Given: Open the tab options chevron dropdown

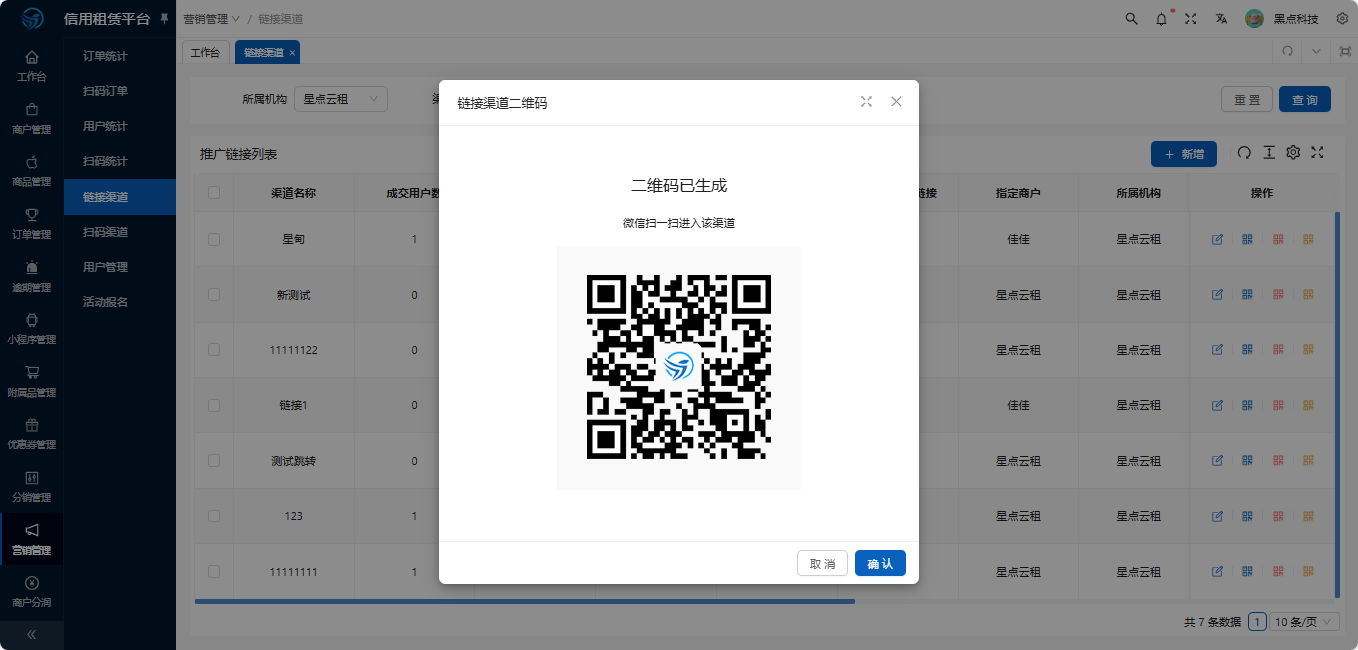Looking at the screenshot, I should pyautogui.click(x=1317, y=52).
